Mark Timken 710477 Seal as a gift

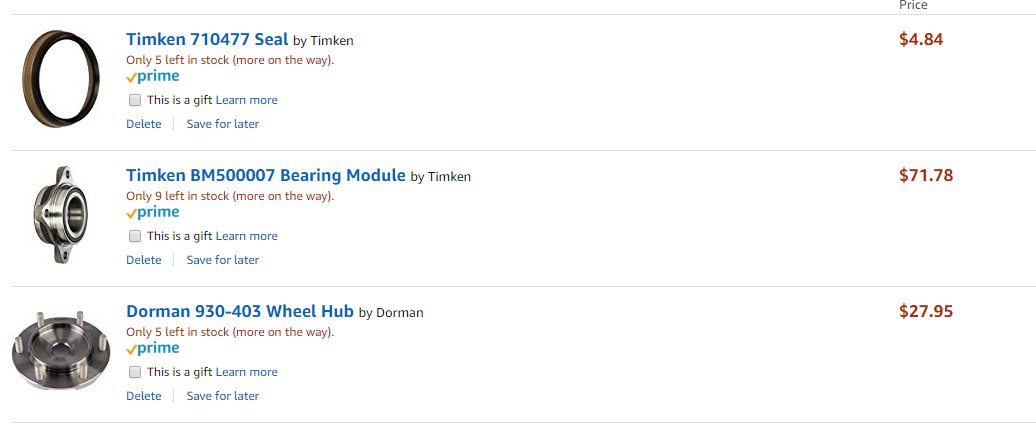click(135, 100)
